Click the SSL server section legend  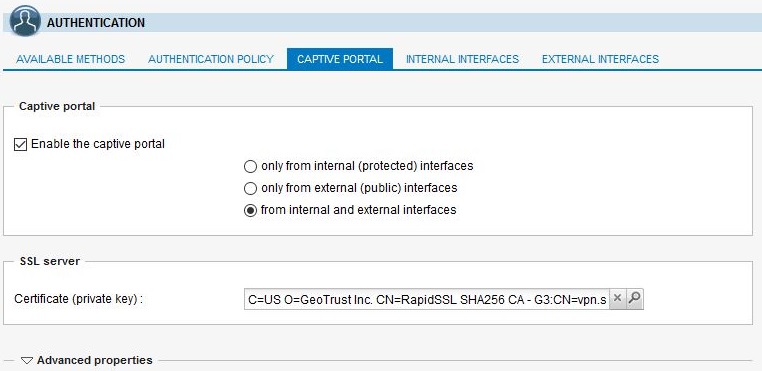click(x=50, y=261)
